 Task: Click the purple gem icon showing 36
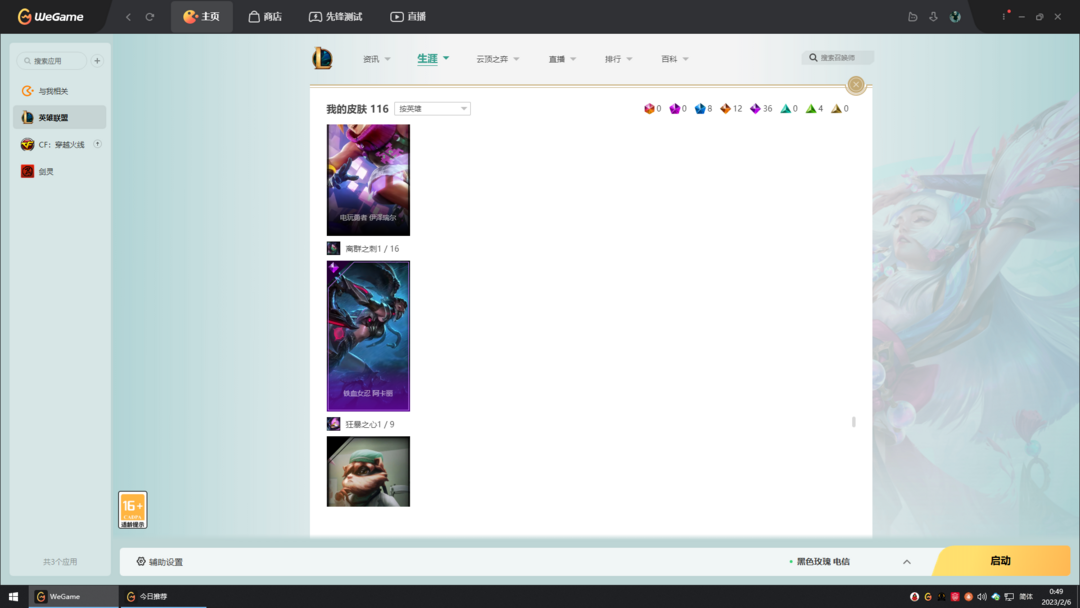(x=755, y=109)
